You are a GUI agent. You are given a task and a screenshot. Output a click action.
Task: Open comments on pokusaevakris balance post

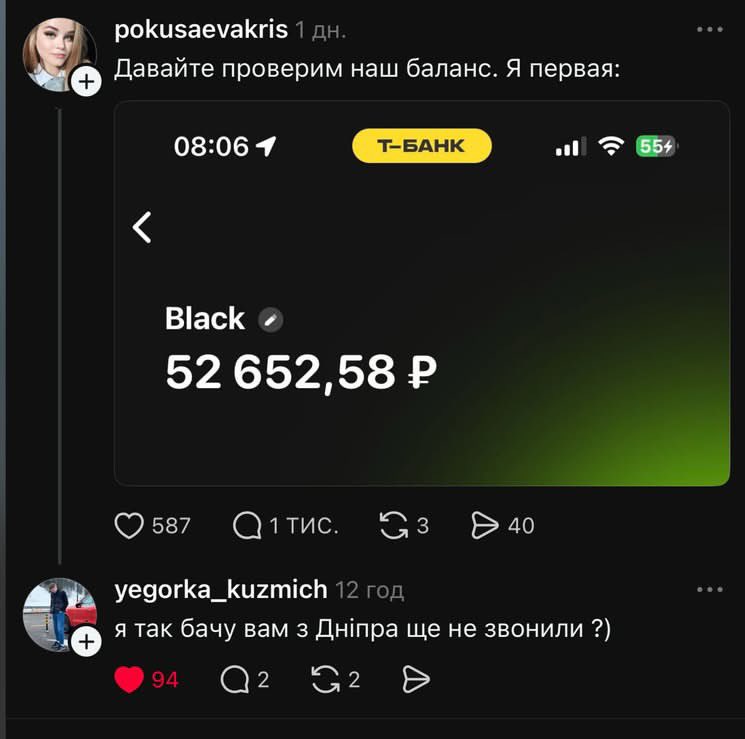coord(247,526)
